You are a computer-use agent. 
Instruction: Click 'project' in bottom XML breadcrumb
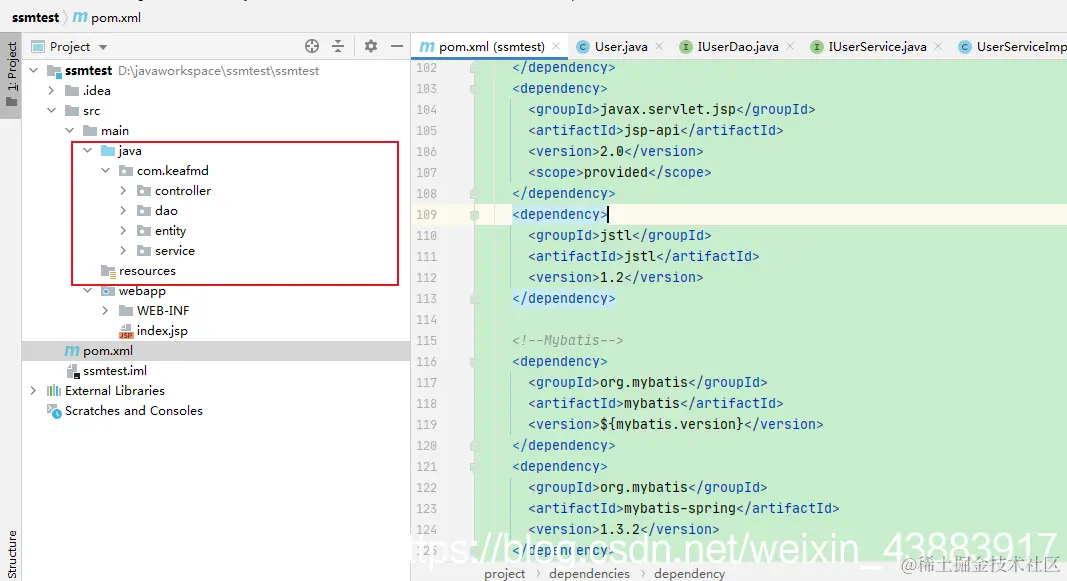click(504, 574)
